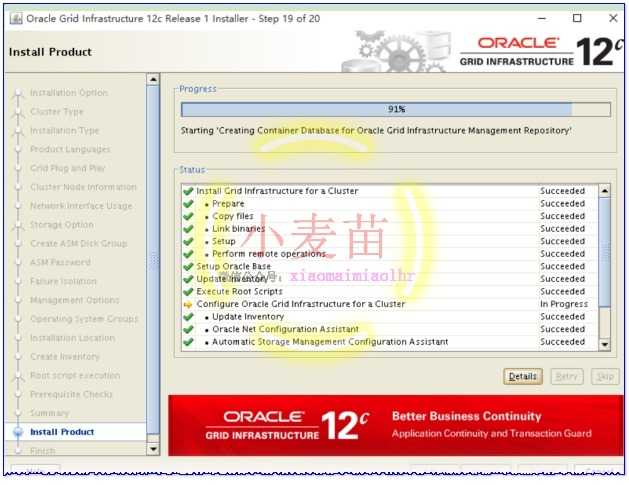Select the highlighted Install Product step

point(62,432)
